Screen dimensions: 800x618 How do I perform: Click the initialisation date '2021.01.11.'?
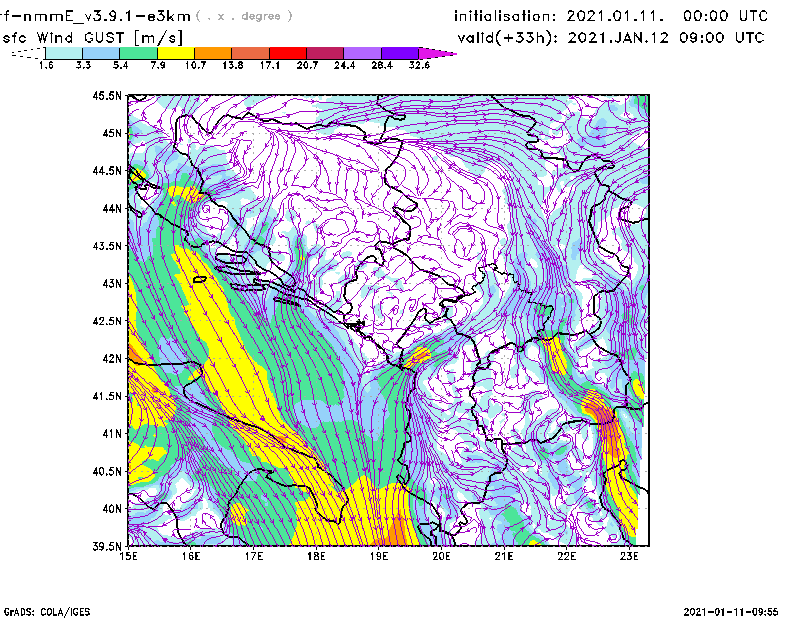[615, 16]
